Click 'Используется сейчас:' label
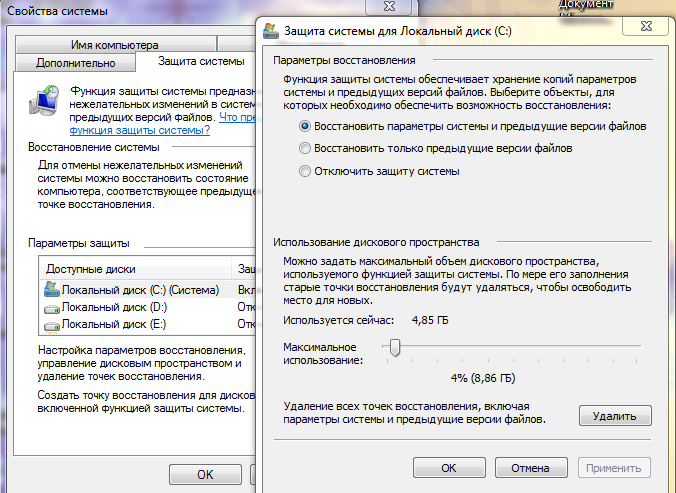 tap(338, 320)
